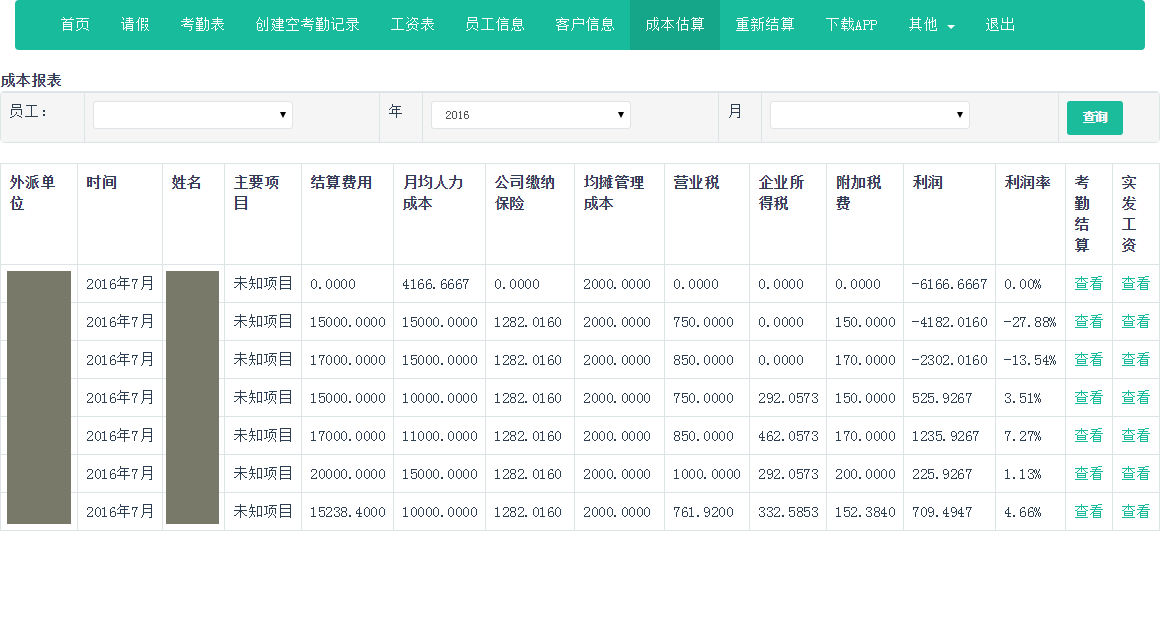Open 客户信息 customer info

[x=584, y=25]
